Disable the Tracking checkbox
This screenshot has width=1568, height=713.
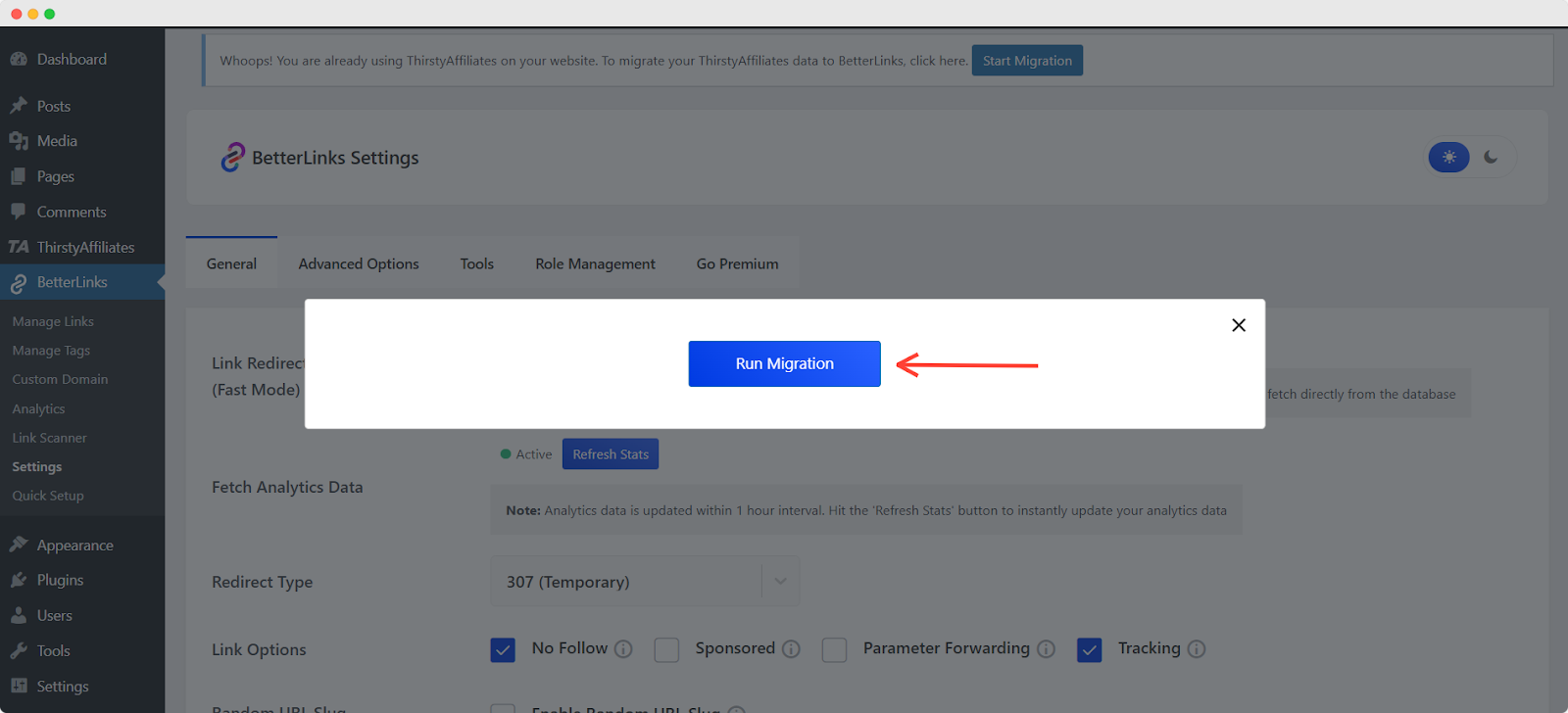click(1088, 649)
